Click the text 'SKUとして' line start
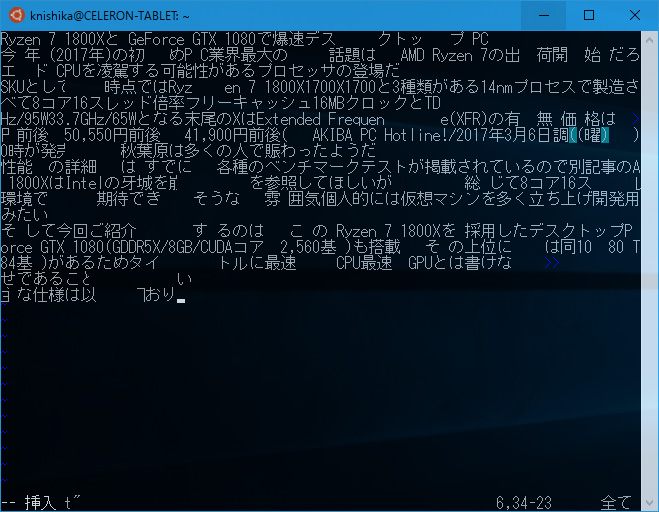Viewport: 659px width, 512px height. pyautogui.click(x=34, y=87)
